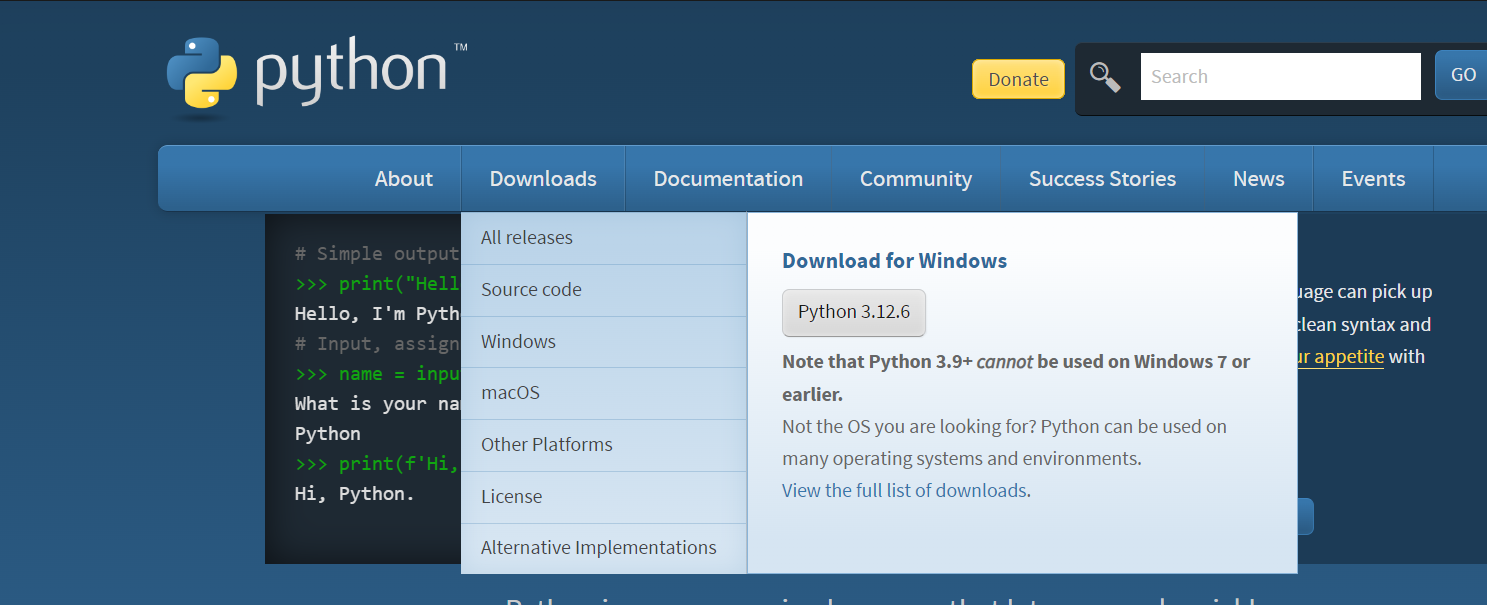Select All releases from Downloads submenu
Viewport: 1487px width, 605px height.
(x=604, y=238)
